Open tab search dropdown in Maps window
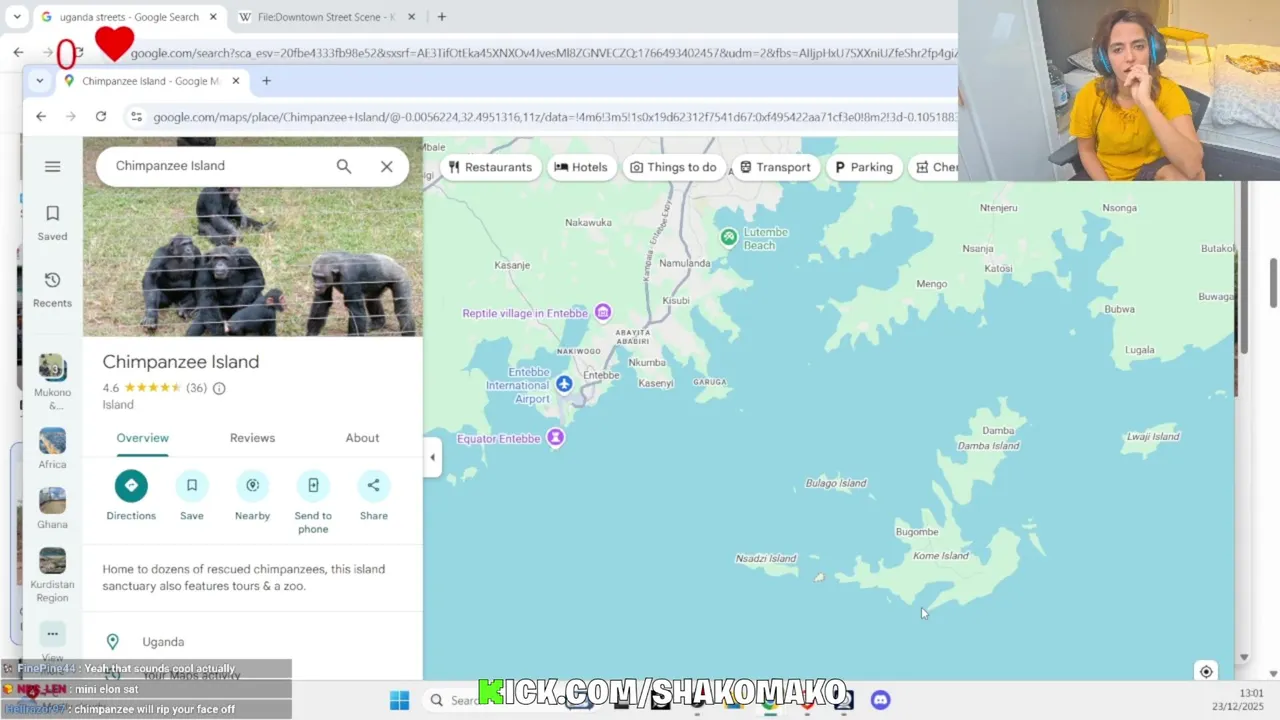Screen dimensions: 1280x720 39,81
